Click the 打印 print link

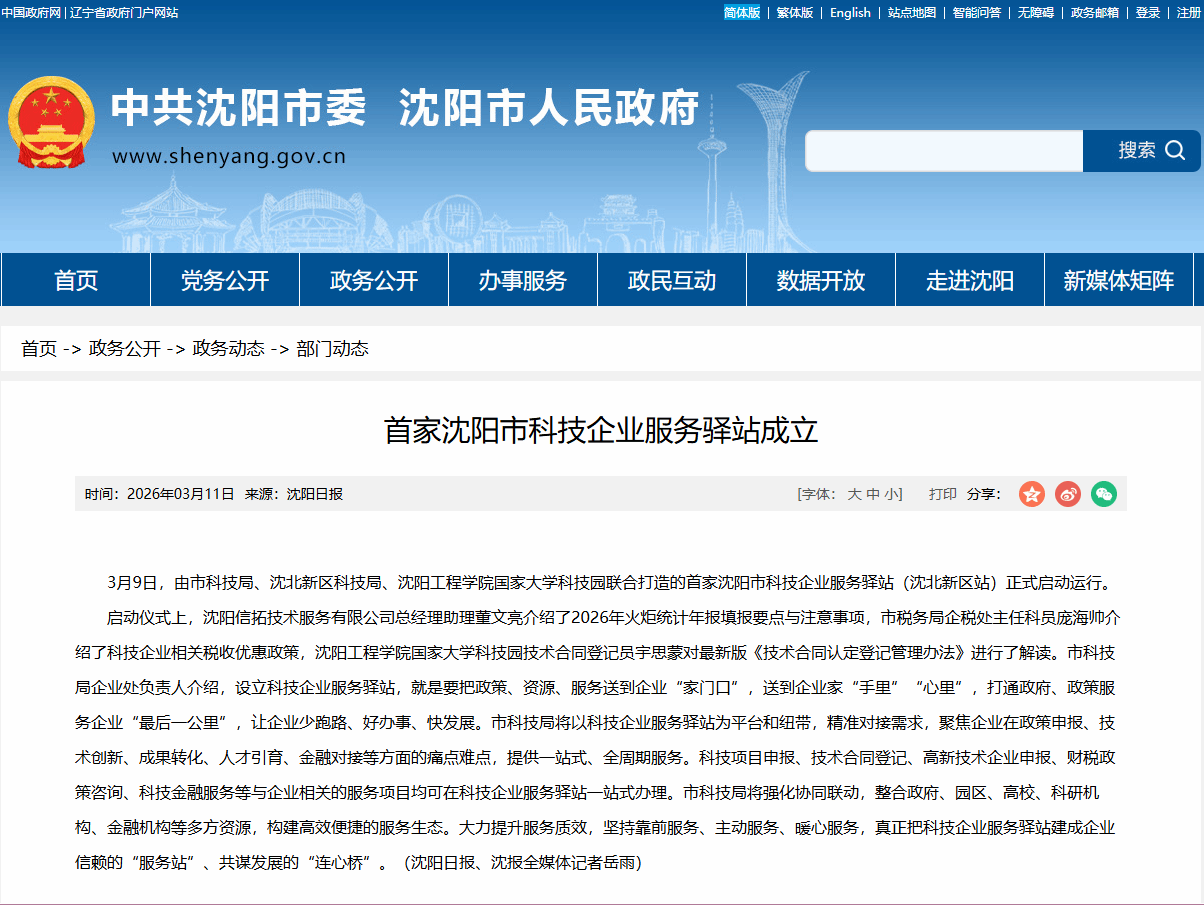(x=942, y=494)
